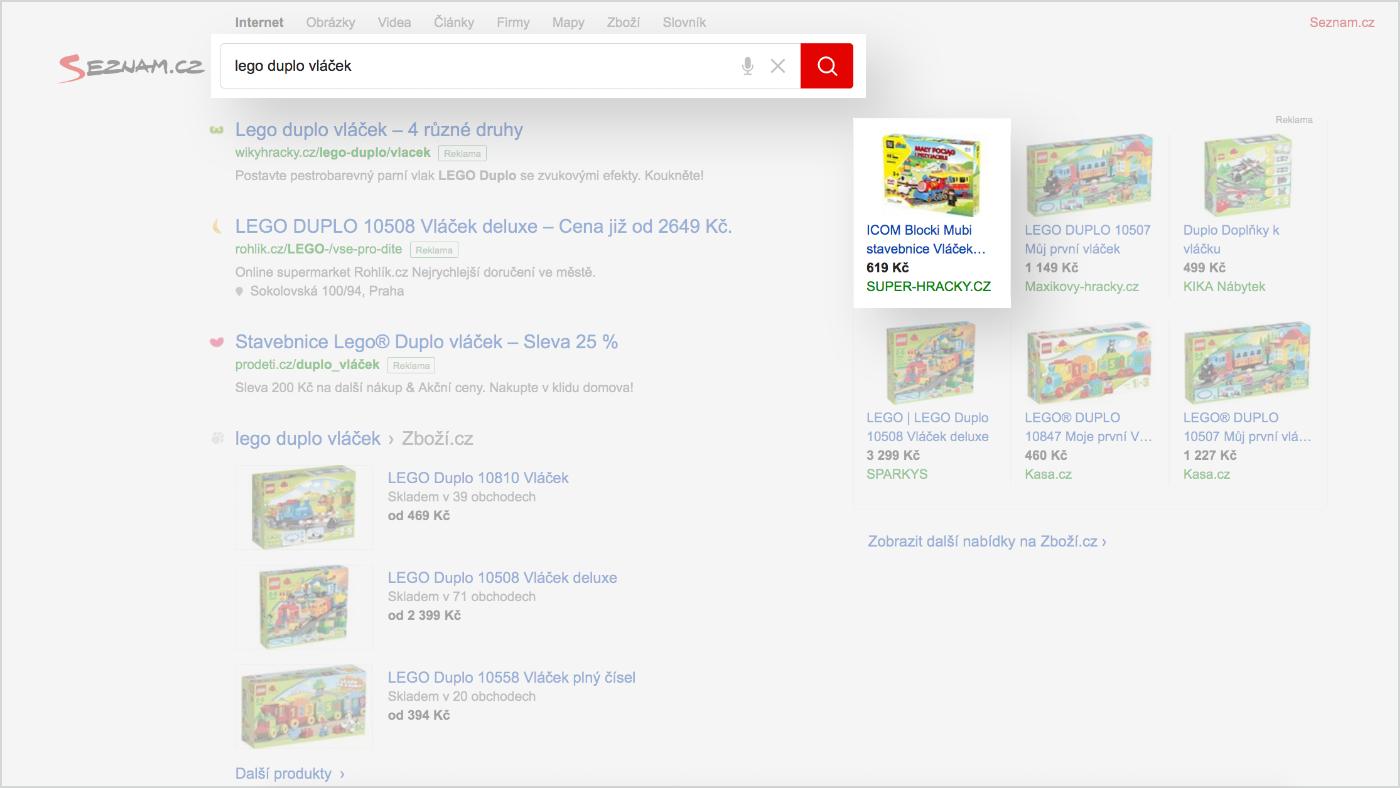Open 'Zobrazit další nabídky na Zboží.cz' link
Screen dimensions: 1400x788
[987, 542]
